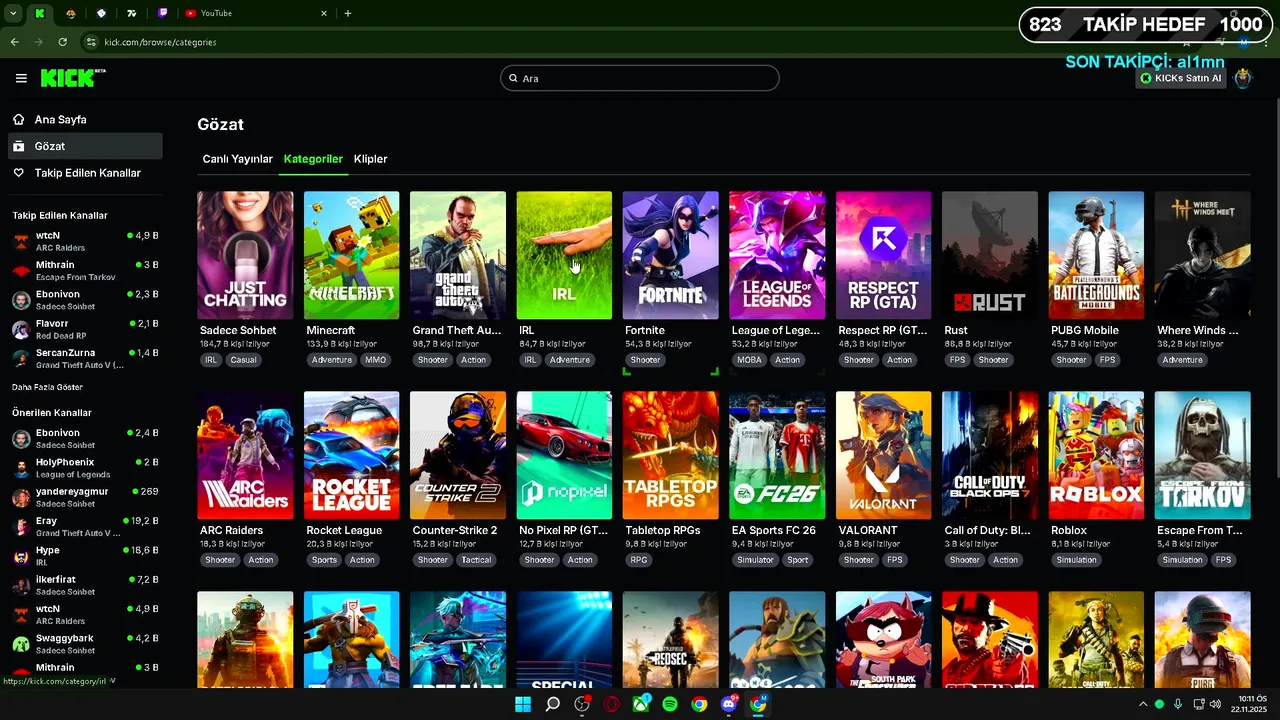Expand system tray hidden icons chevron

[1143, 704]
